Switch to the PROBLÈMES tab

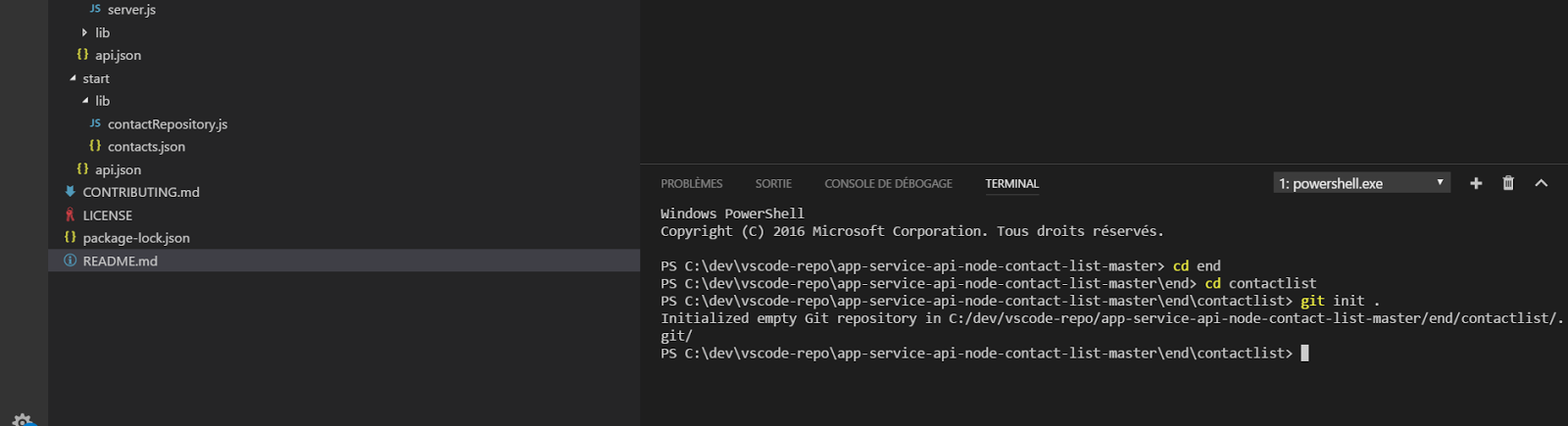pyautogui.click(x=692, y=184)
